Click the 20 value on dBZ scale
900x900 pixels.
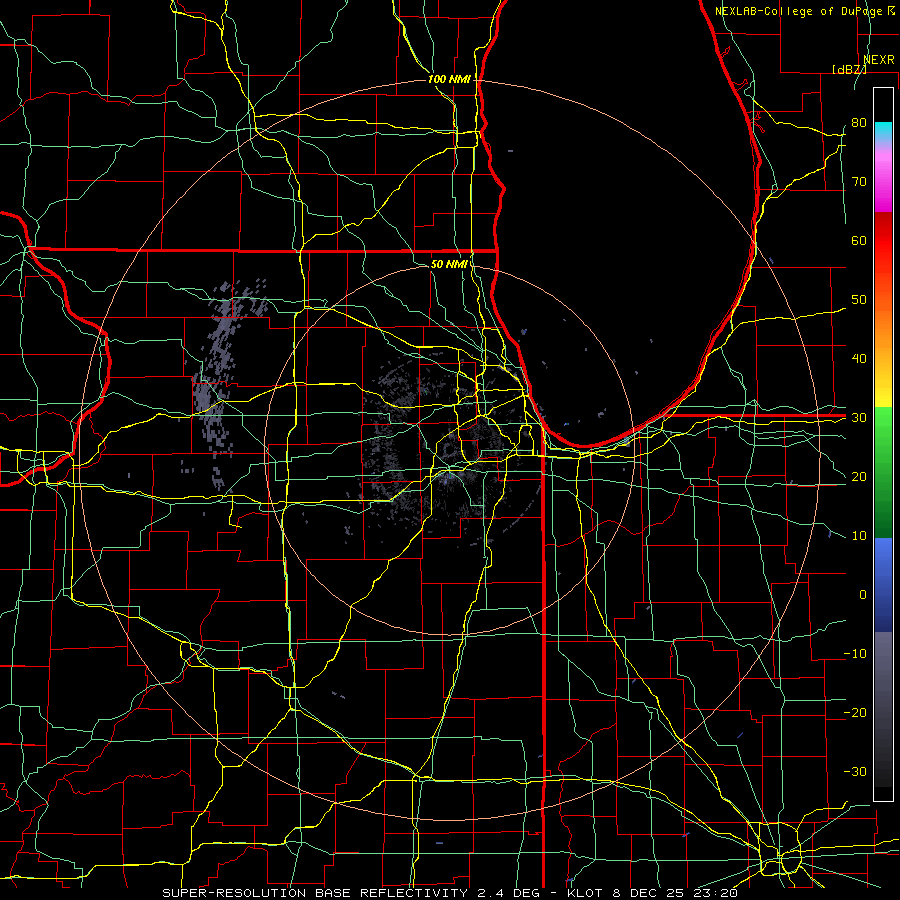click(859, 476)
